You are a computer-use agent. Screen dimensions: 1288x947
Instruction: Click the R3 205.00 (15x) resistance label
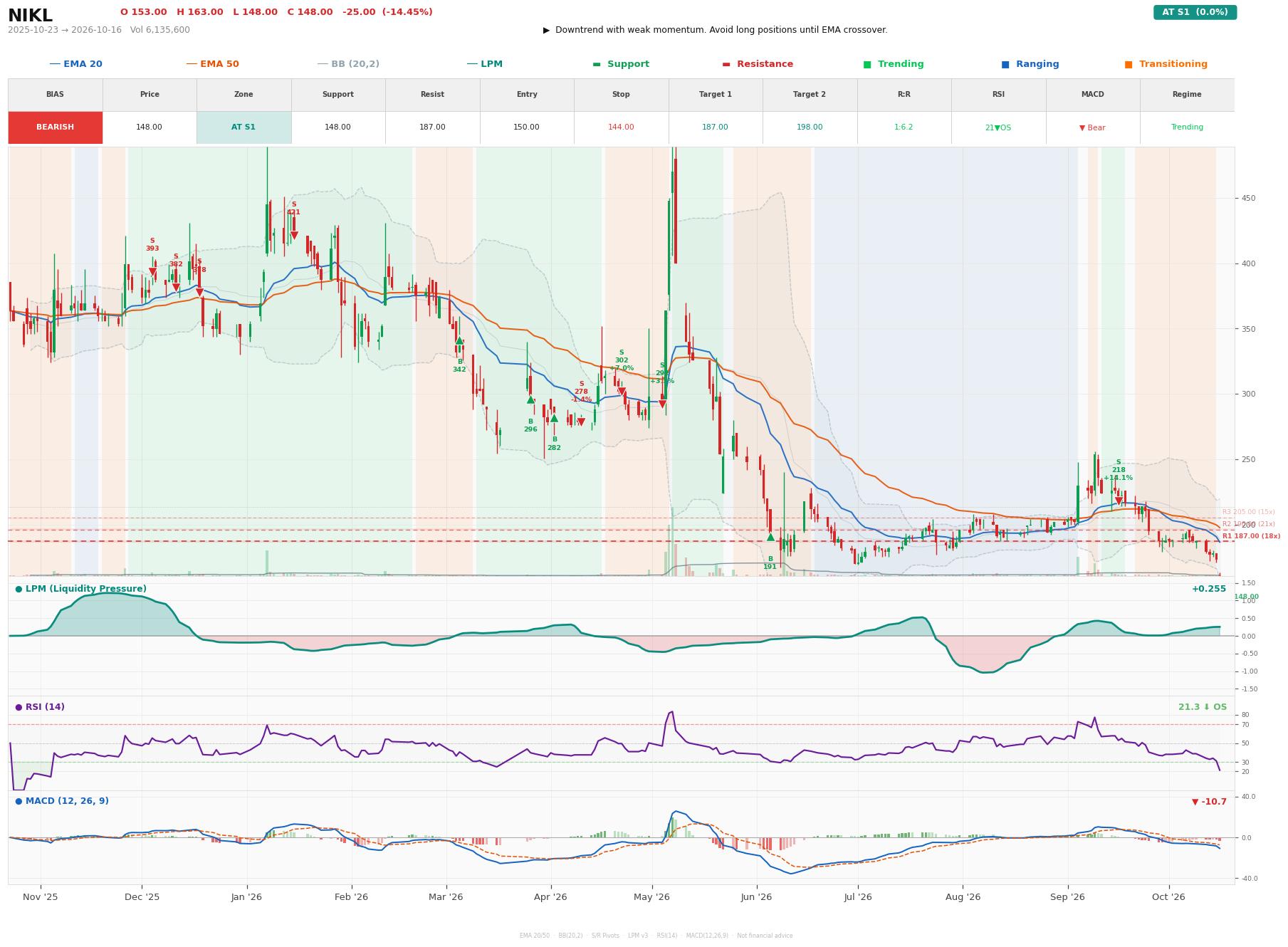coord(1248,512)
